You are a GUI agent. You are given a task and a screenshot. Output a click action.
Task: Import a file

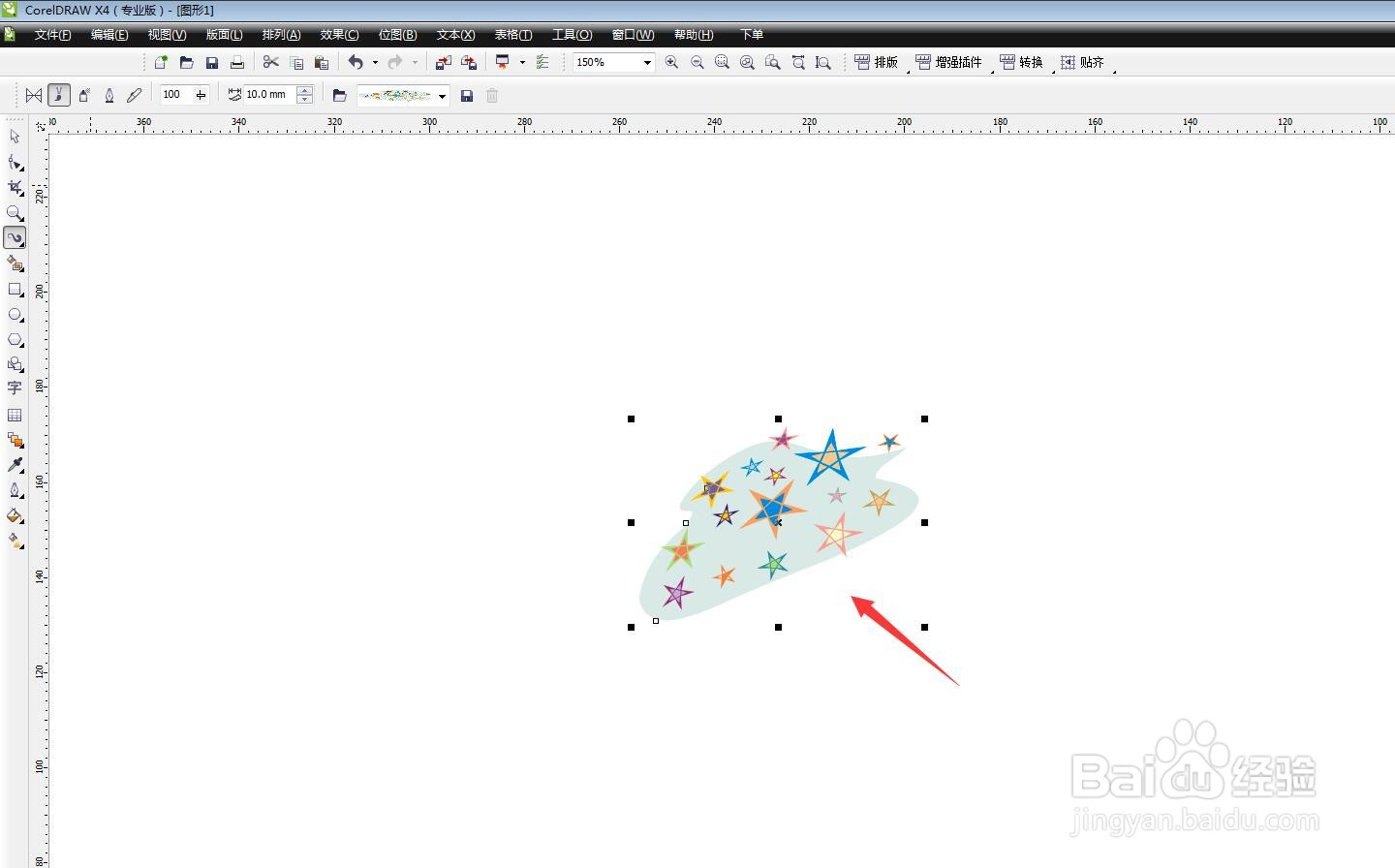pyautogui.click(x=443, y=62)
